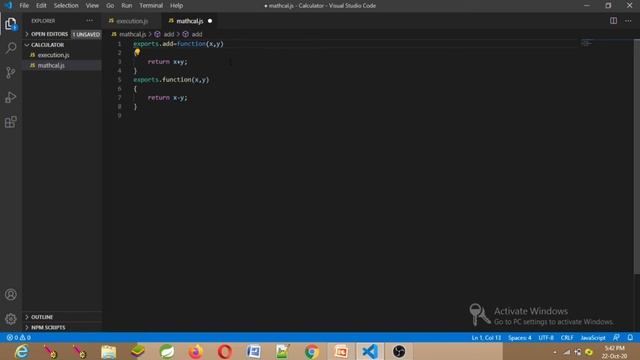Click 'return x-y;' code line

tap(167, 98)
